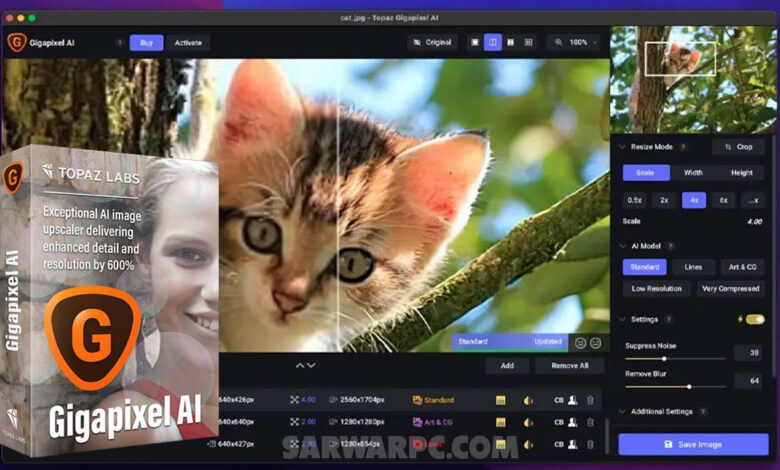
Task: Click the Suppress Noise value field 38
Action: pos(748,353)
